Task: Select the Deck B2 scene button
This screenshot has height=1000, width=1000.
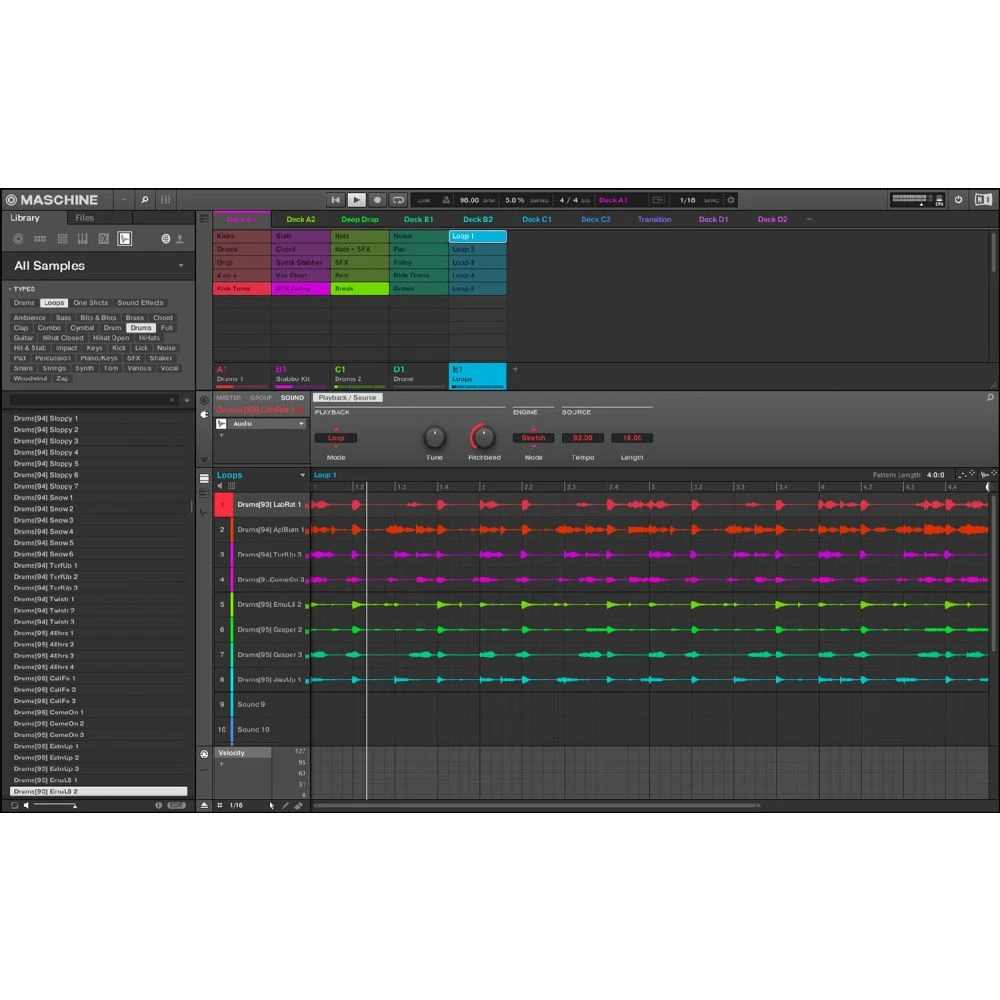Action: [x=477, y=218]
